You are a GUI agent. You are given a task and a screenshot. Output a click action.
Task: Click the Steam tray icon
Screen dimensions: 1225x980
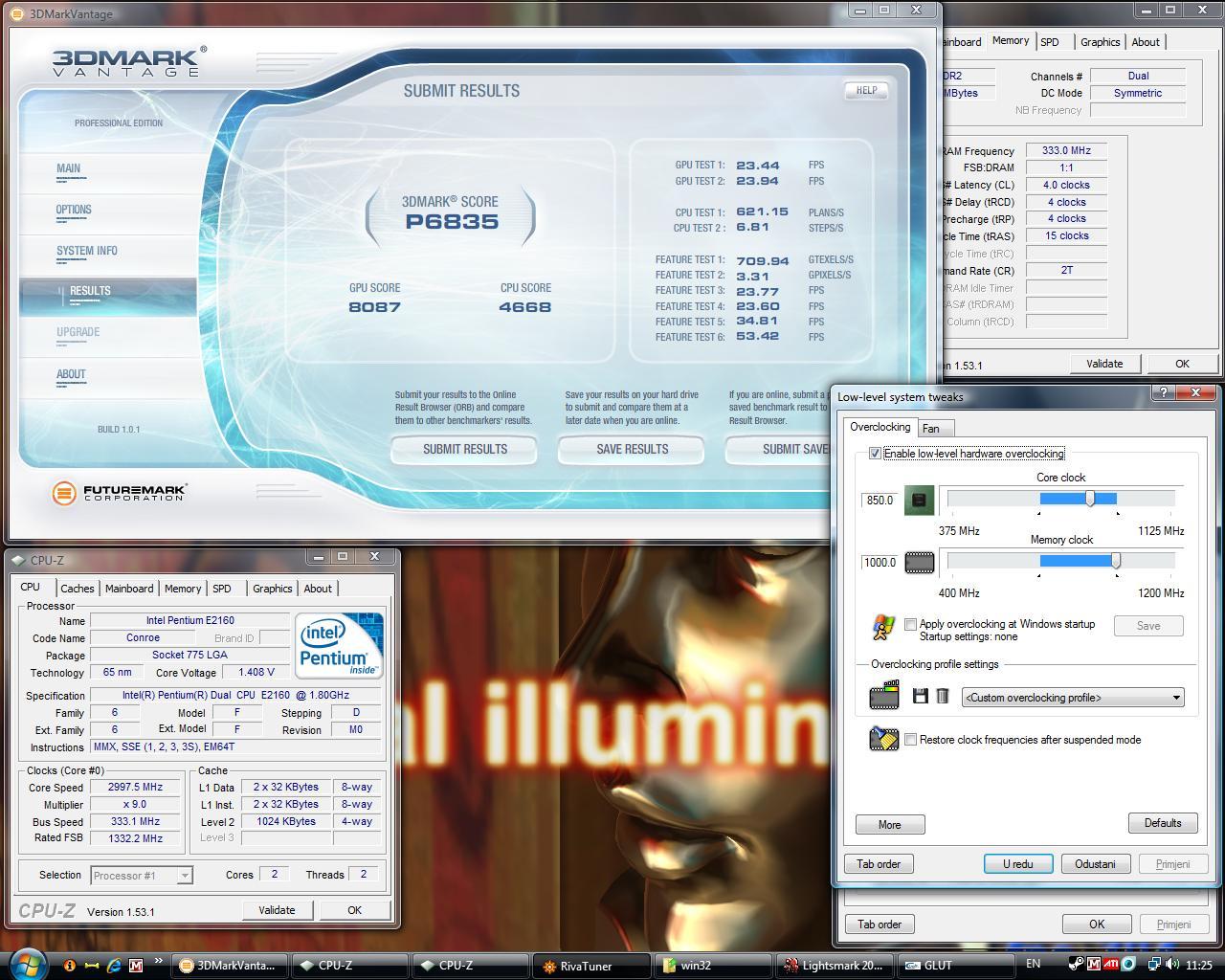1077,965
